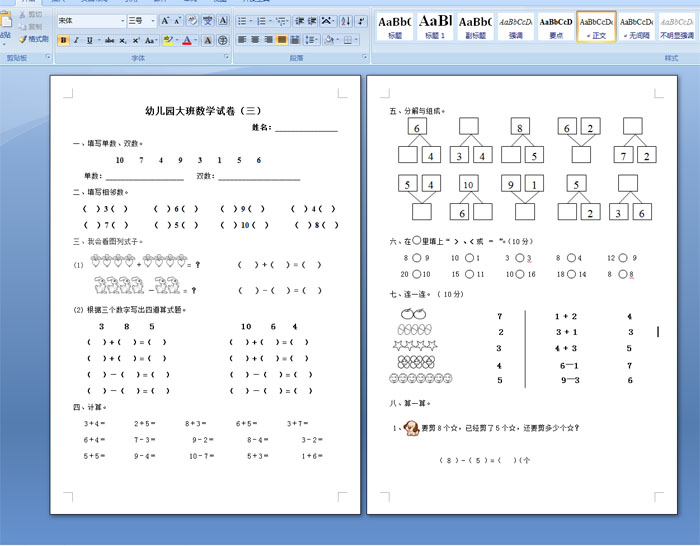Open the font size combo box
Image resolution: width=700 pixels, height=546 pixels.
point(142,21)
